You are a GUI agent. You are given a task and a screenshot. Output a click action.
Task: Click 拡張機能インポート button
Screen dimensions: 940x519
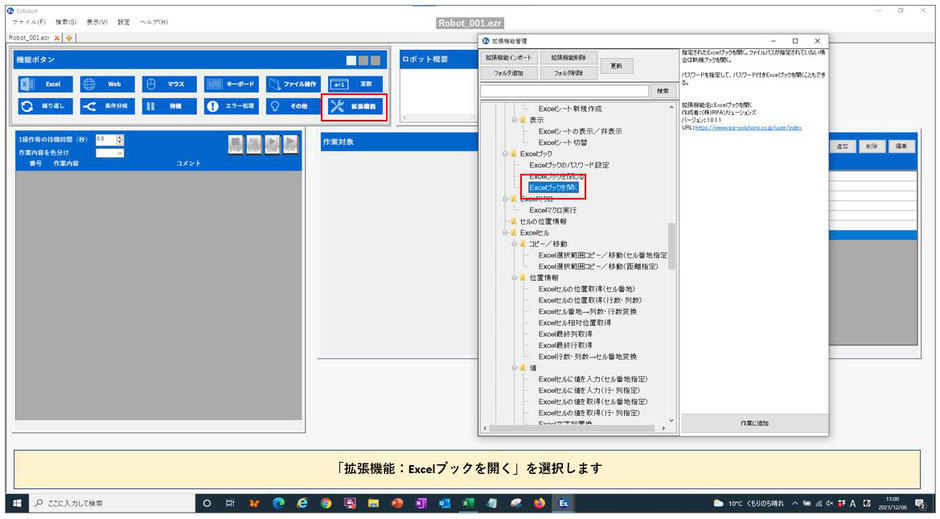[x=508, y=58]
